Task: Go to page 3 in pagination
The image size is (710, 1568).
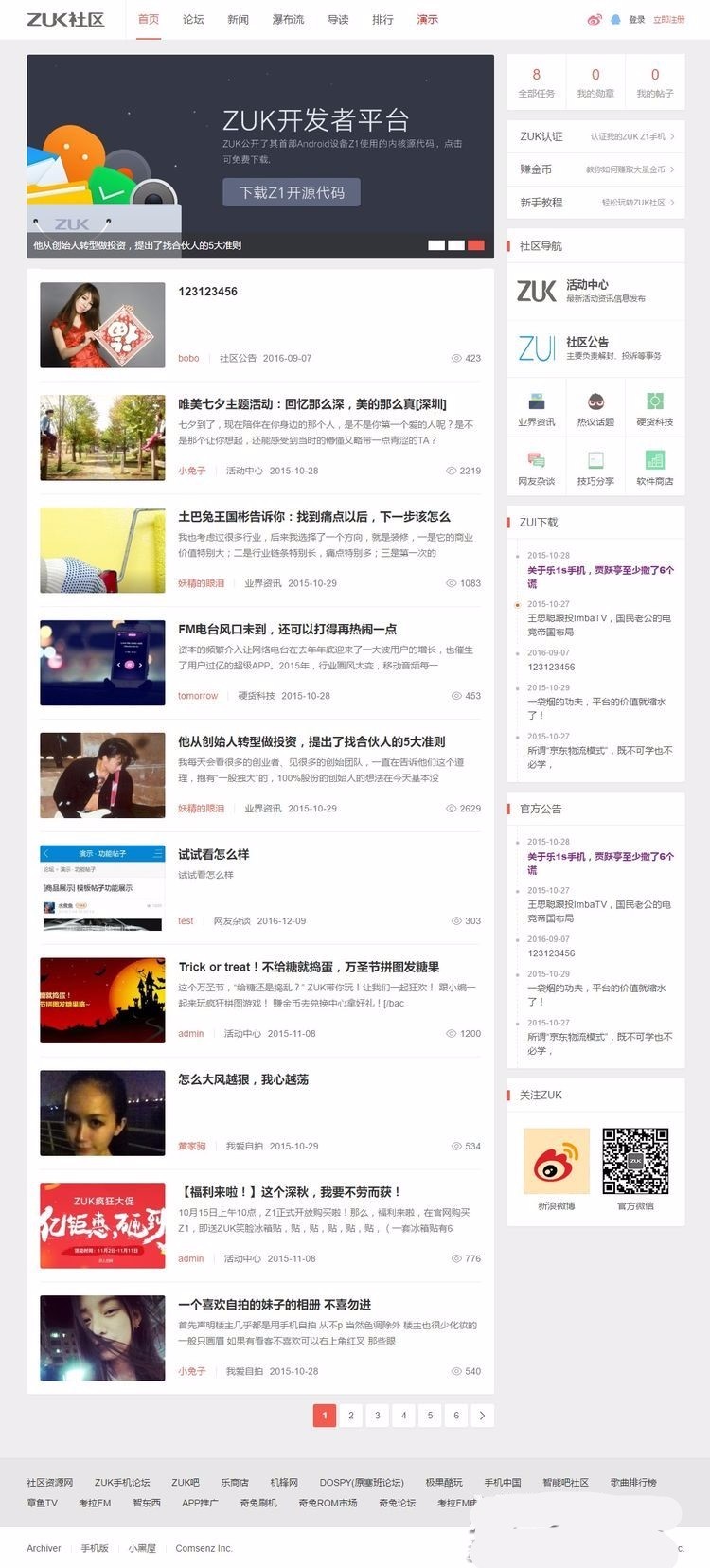Action: [378, 1416]
